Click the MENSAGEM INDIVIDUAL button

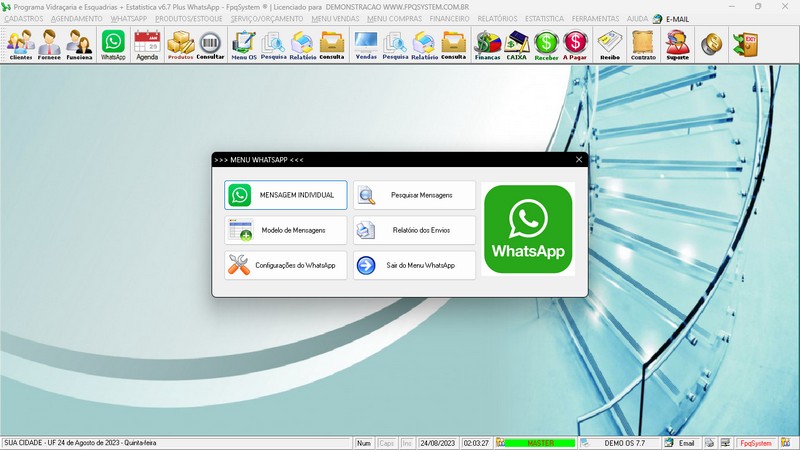pos(286,195)
